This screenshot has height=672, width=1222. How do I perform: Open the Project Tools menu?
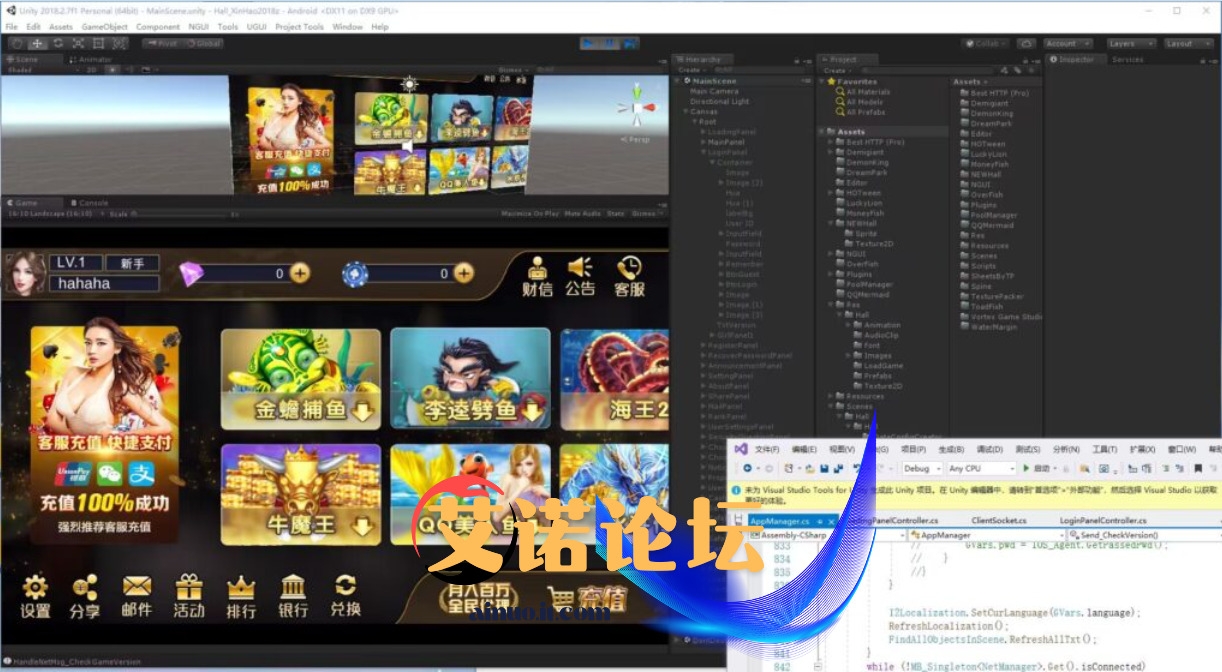[299, 27]
